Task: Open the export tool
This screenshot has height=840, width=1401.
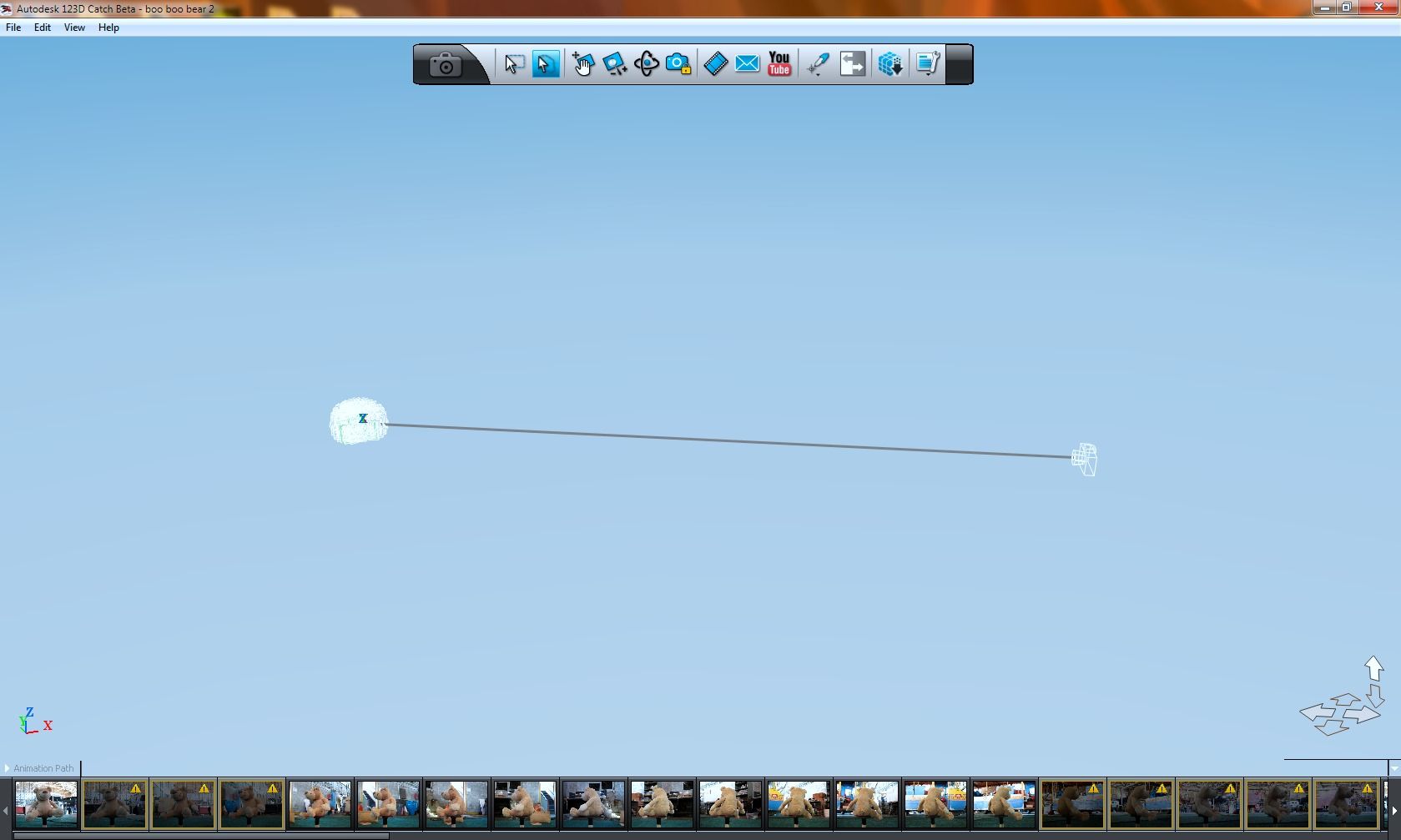Action: tap(852, 63)
